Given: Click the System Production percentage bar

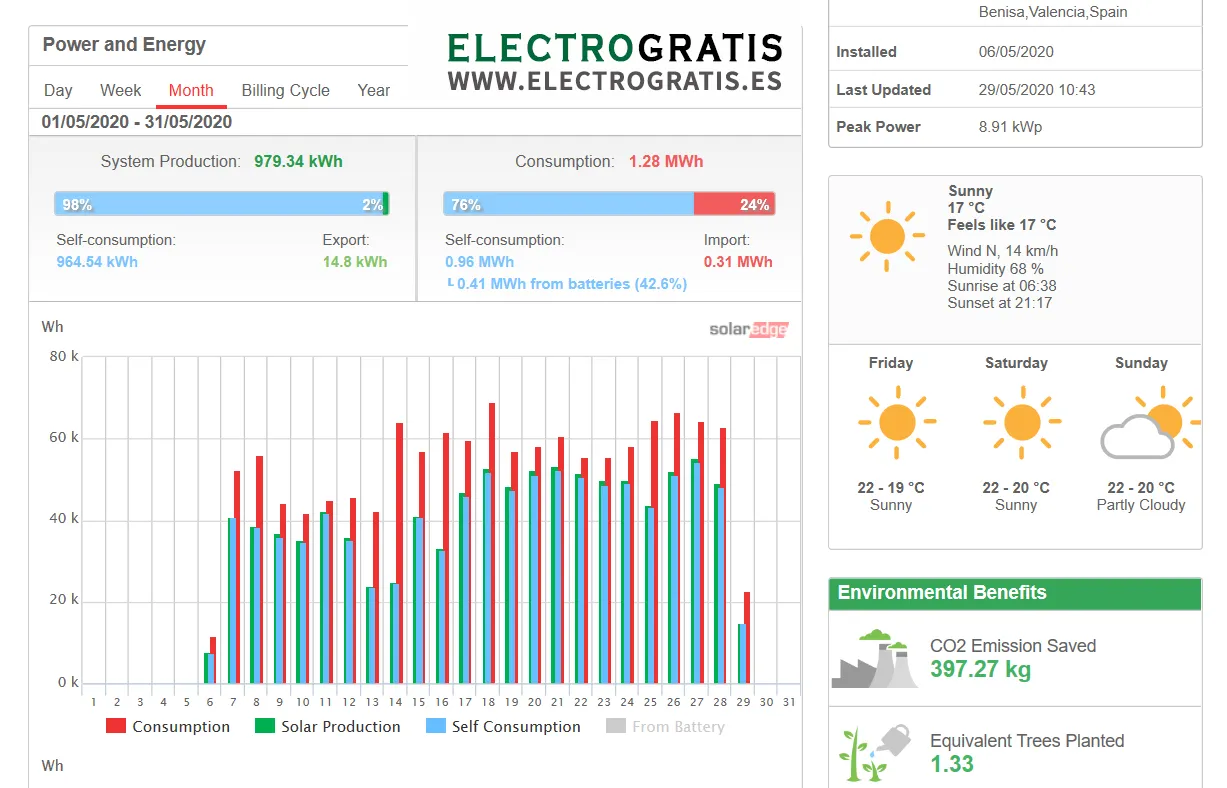Looking at the screenshot, I should (220, 204).
